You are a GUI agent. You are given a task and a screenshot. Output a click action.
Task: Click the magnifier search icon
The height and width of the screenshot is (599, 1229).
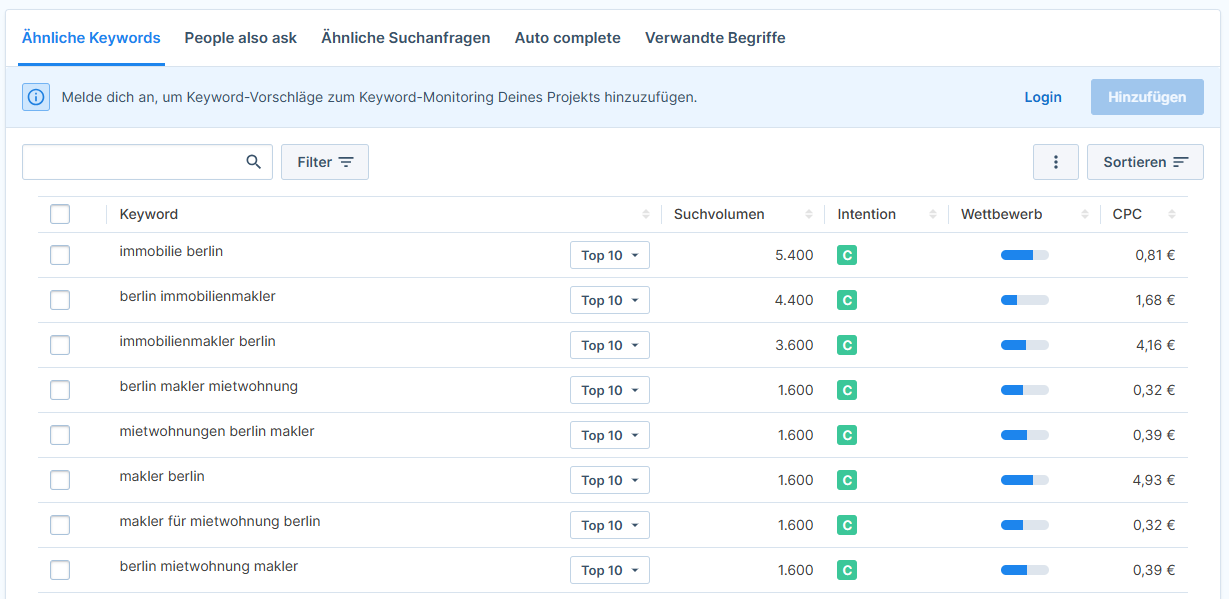(254, 162)
